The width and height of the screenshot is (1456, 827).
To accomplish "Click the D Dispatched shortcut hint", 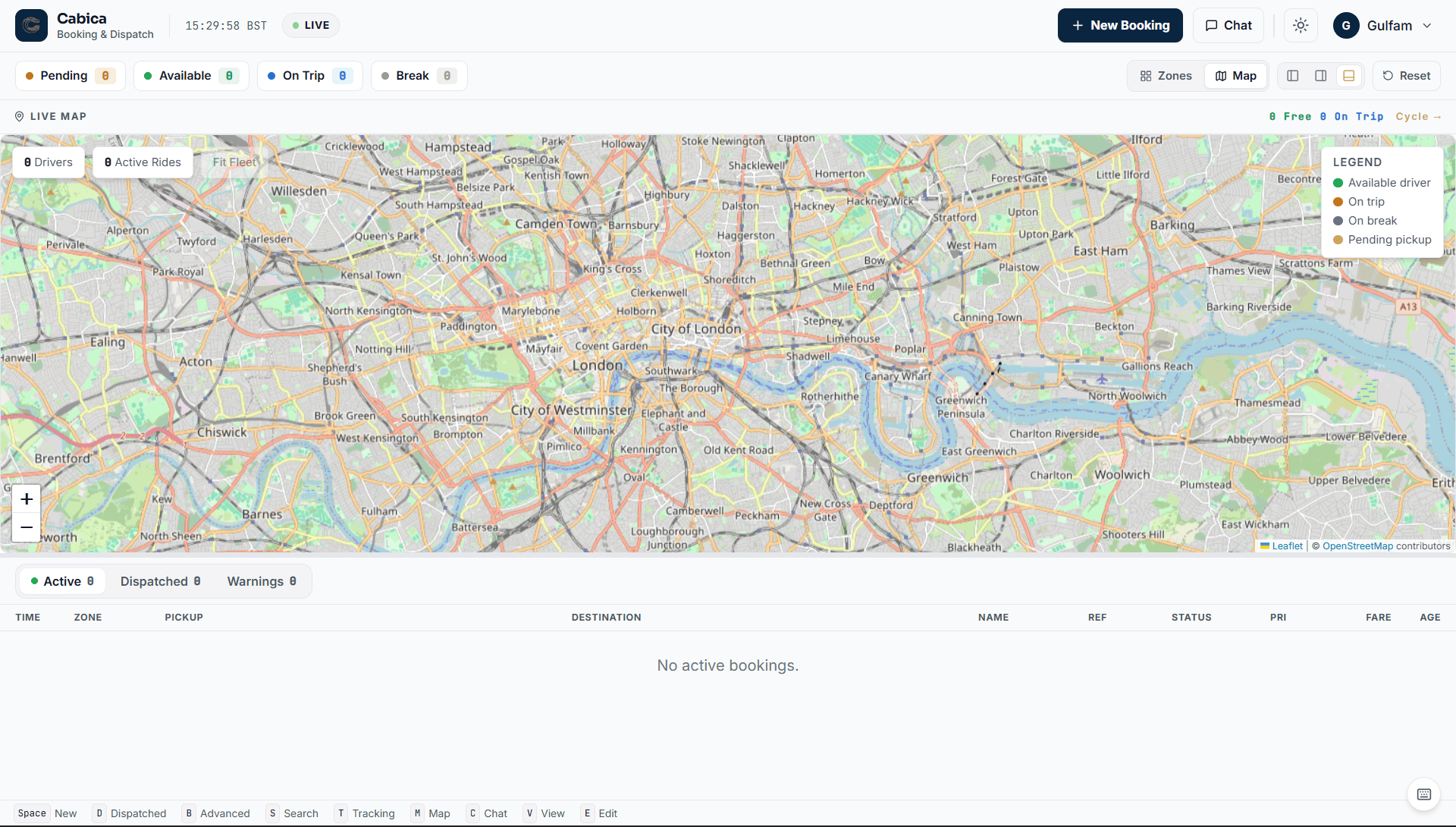I will (x=130, y=813).
